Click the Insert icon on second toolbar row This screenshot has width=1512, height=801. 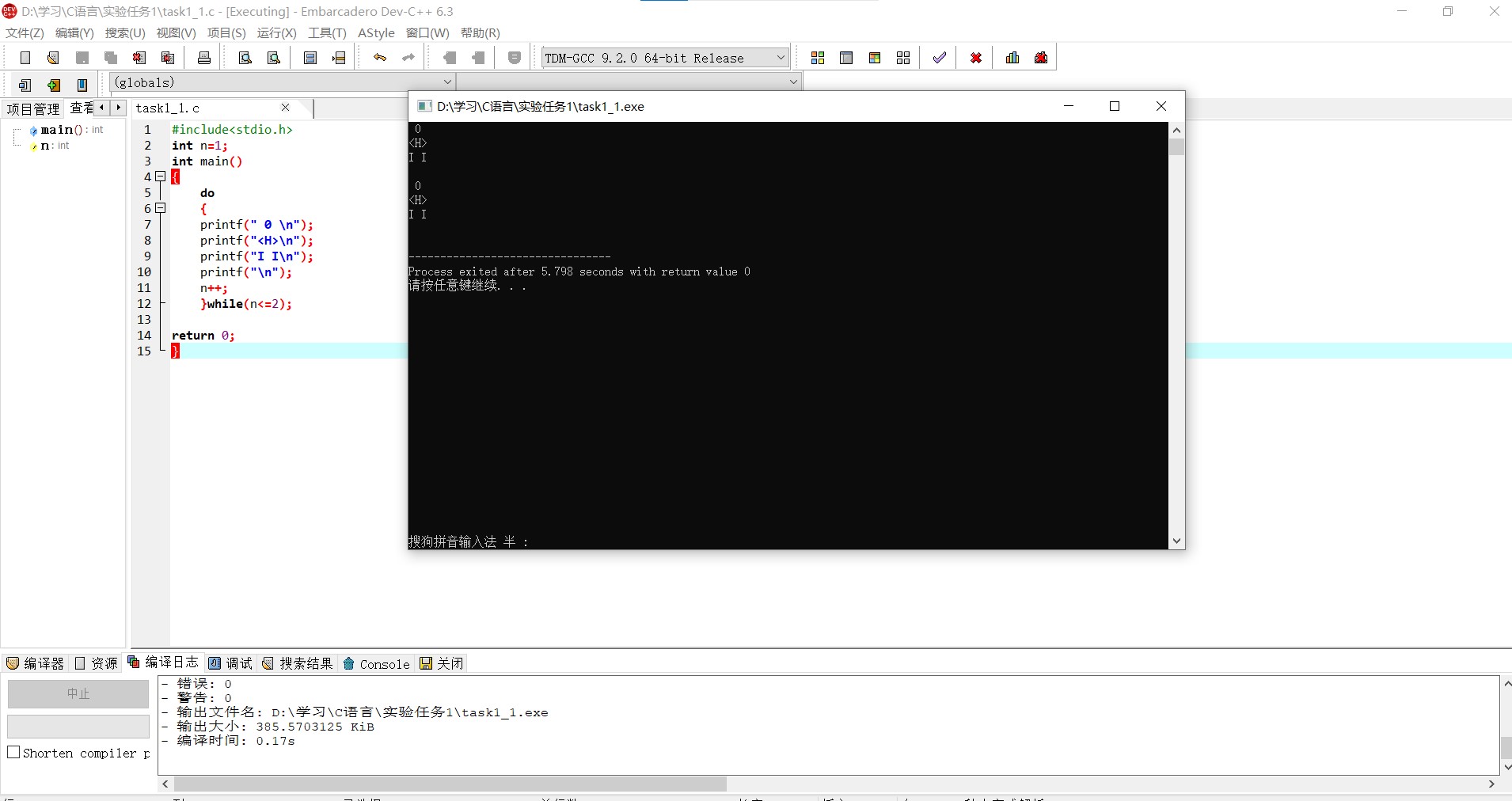click(x=25, y=85)
